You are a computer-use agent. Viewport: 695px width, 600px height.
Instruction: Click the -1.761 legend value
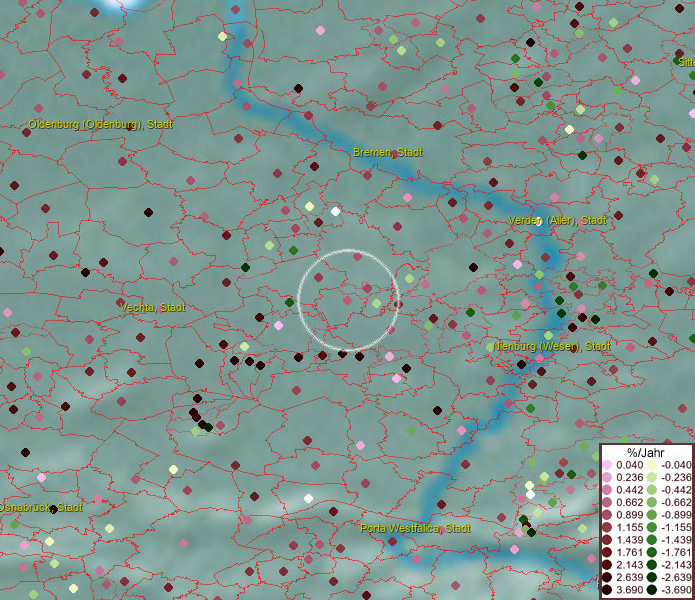pyautogui.click(x=676, y=552)
